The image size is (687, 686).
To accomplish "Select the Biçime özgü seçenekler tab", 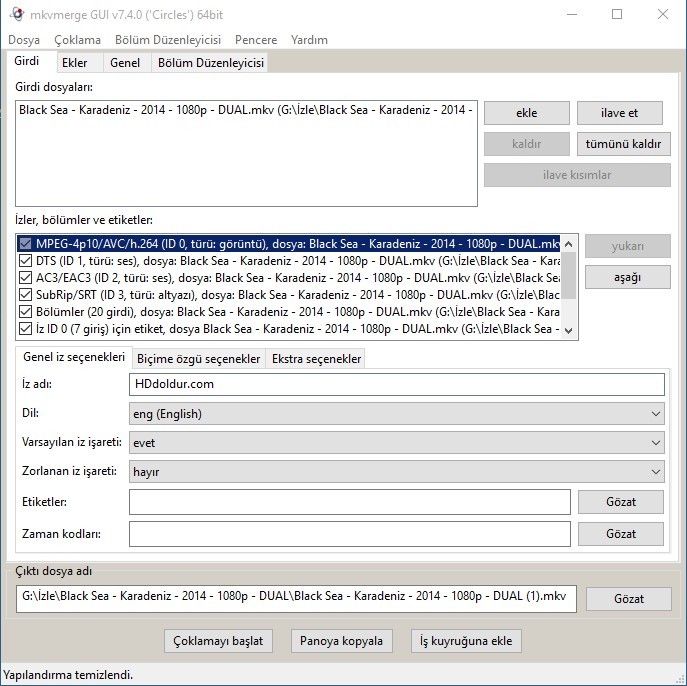I will [x=198, y=359].
